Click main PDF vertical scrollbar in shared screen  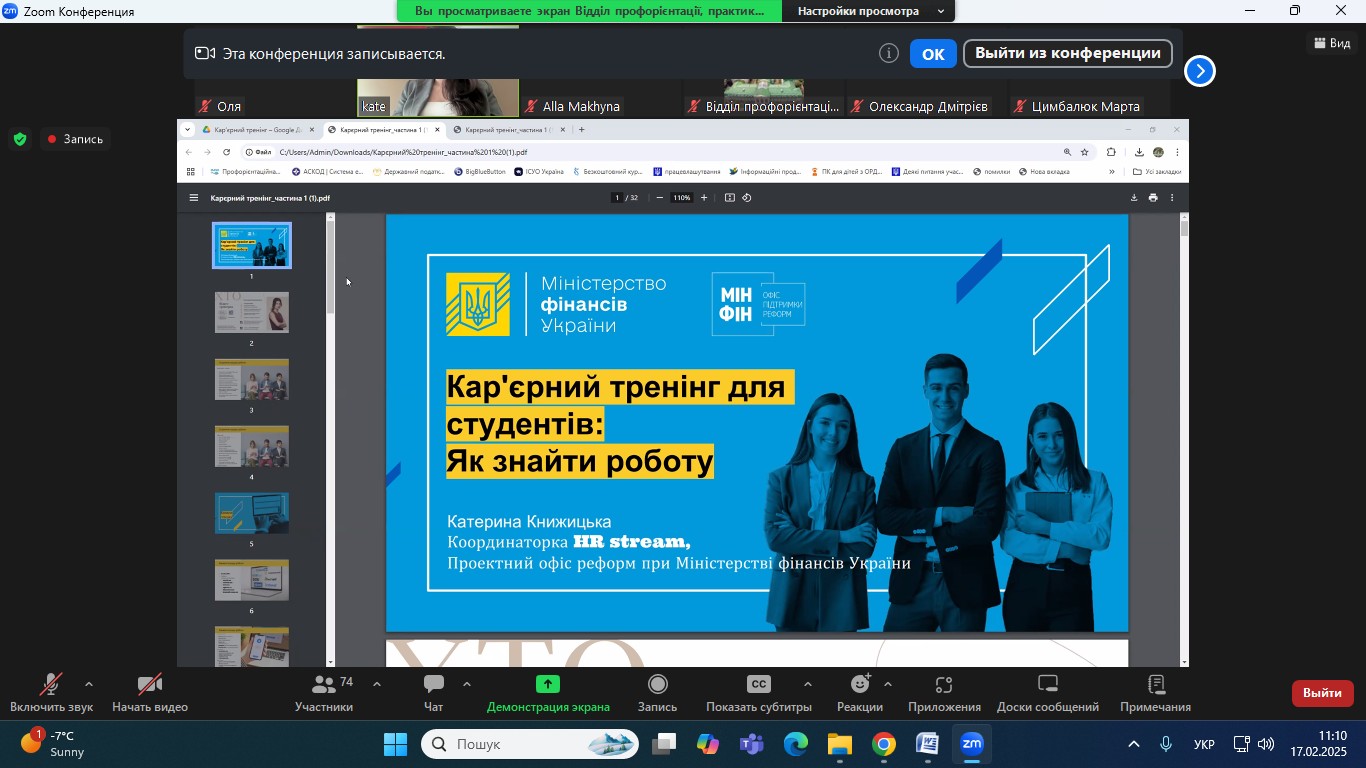[1185, 228]
